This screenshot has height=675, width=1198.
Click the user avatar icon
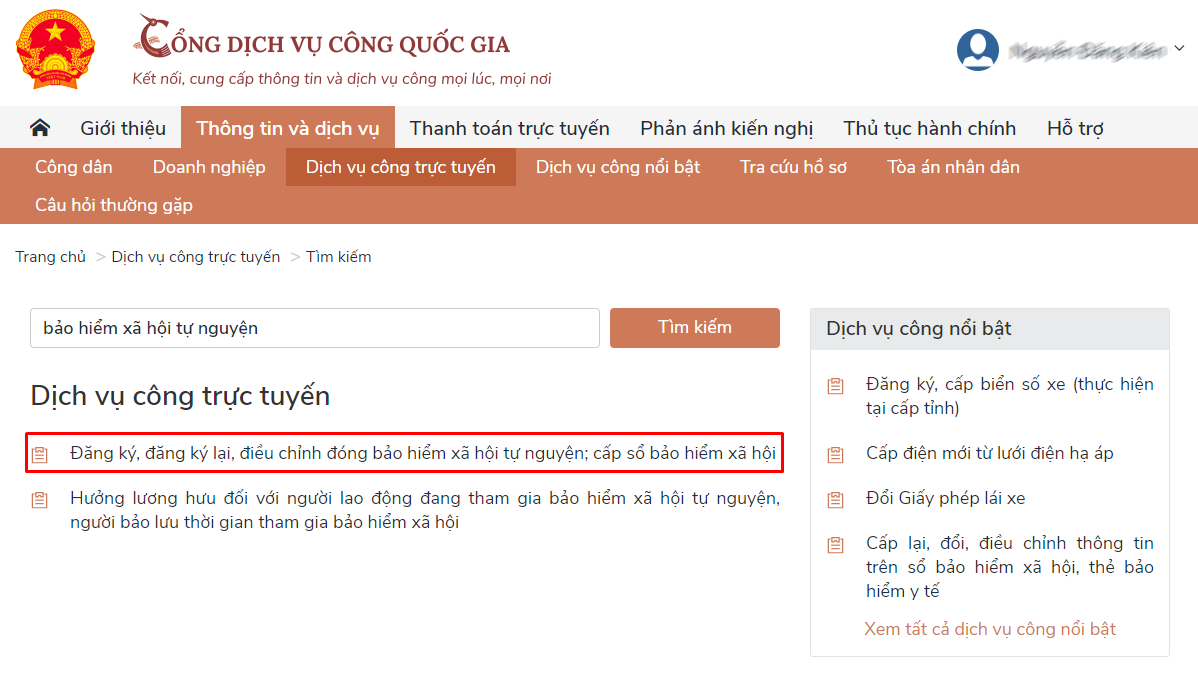pyautogui.click(x=977, y=49)
